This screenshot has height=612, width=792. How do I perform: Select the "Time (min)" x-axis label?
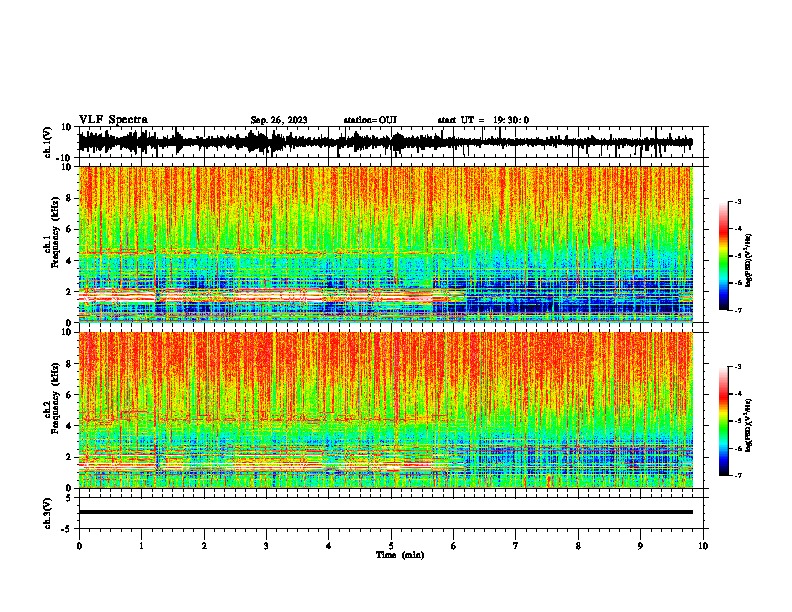(x=400, y=555)
